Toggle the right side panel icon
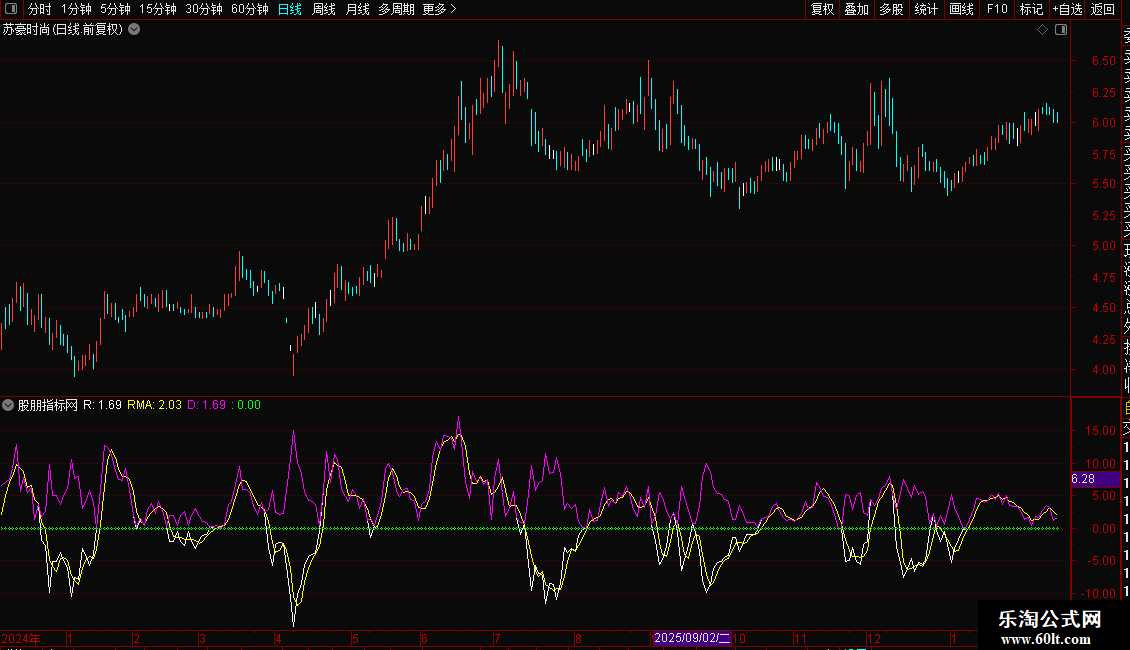This screenshot has width=1130, height=650. [1060, 30]
